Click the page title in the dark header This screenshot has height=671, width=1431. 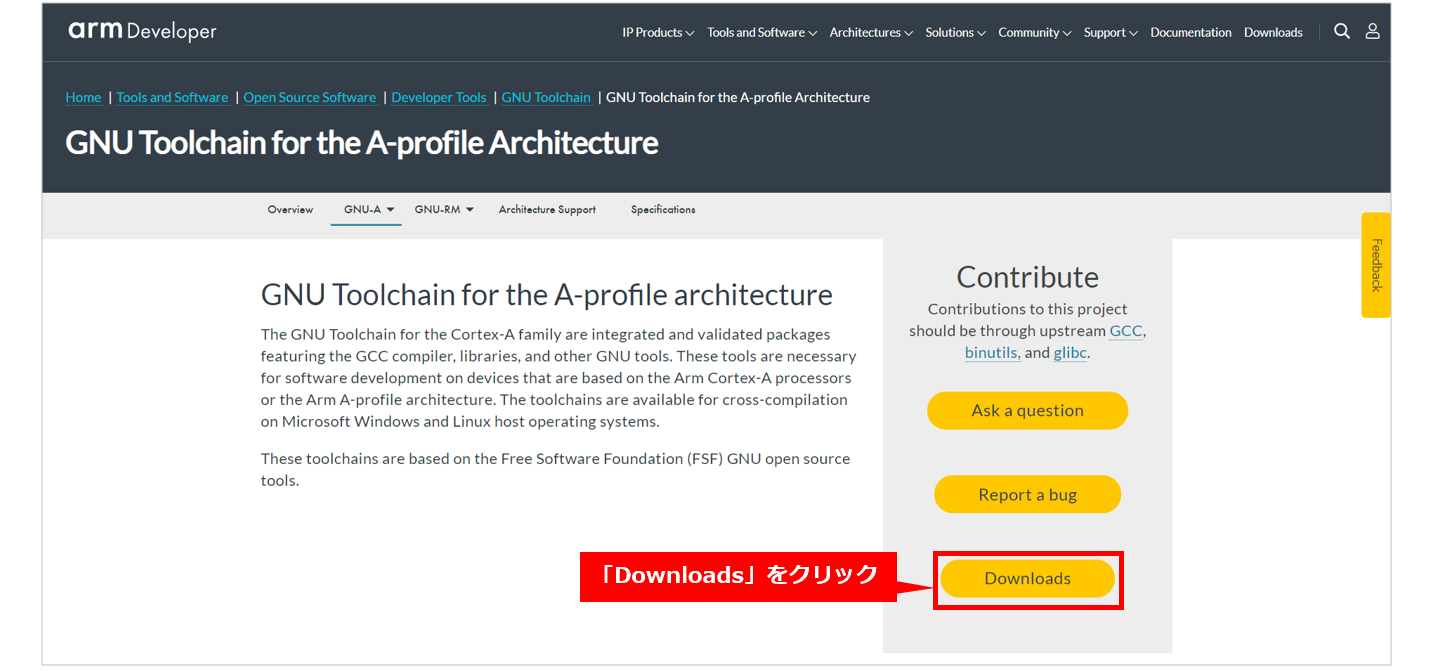click(x=362, y=143)
